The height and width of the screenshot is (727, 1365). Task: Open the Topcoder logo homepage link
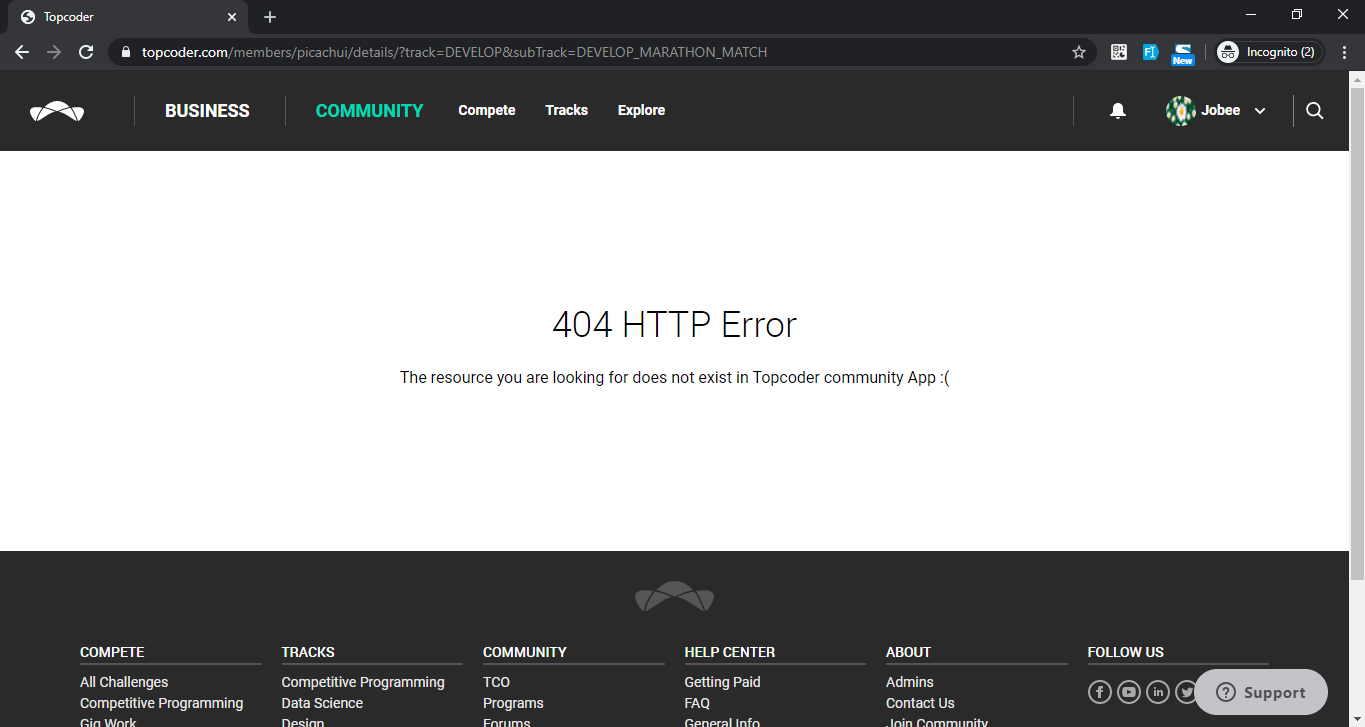pos(57,110)
